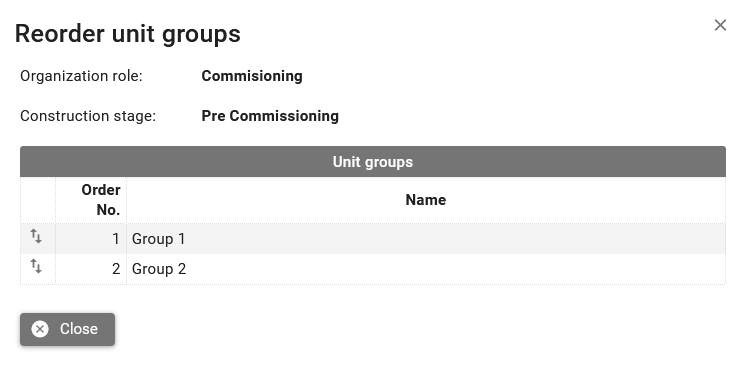The image size is (747, 365).
Task: Click the Commisioning organization role value
Action: 252,76
